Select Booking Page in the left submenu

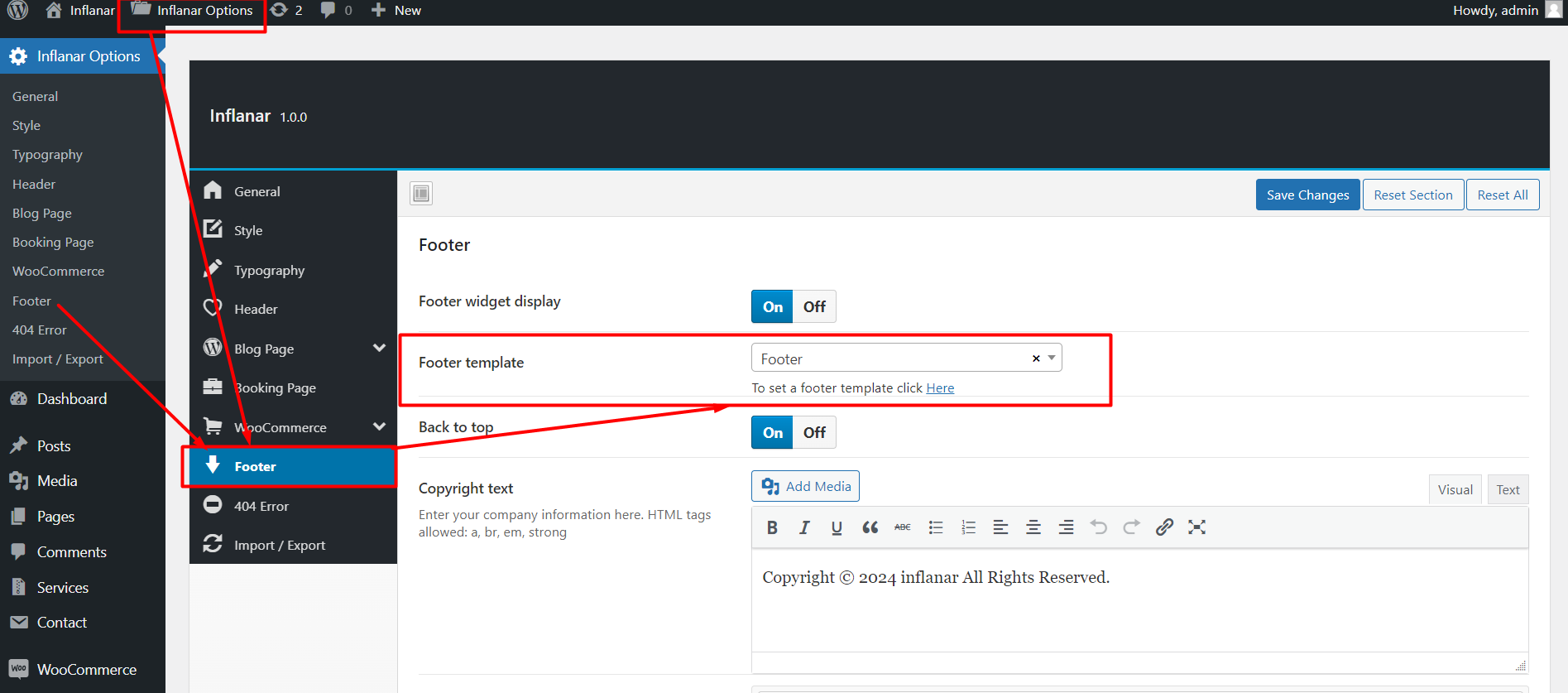pyautogui.click(x=53, y=243)
